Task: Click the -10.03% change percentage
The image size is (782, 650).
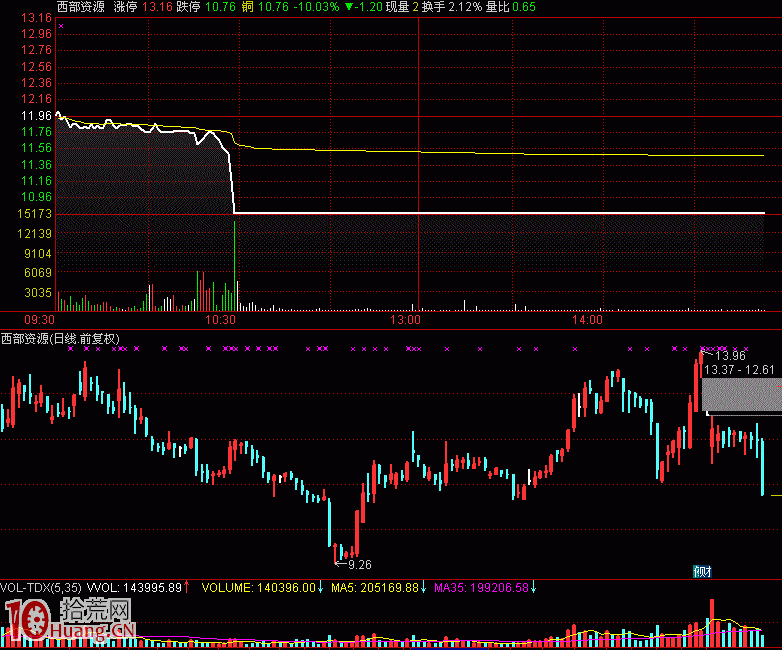Action: [x=316, y=7]
